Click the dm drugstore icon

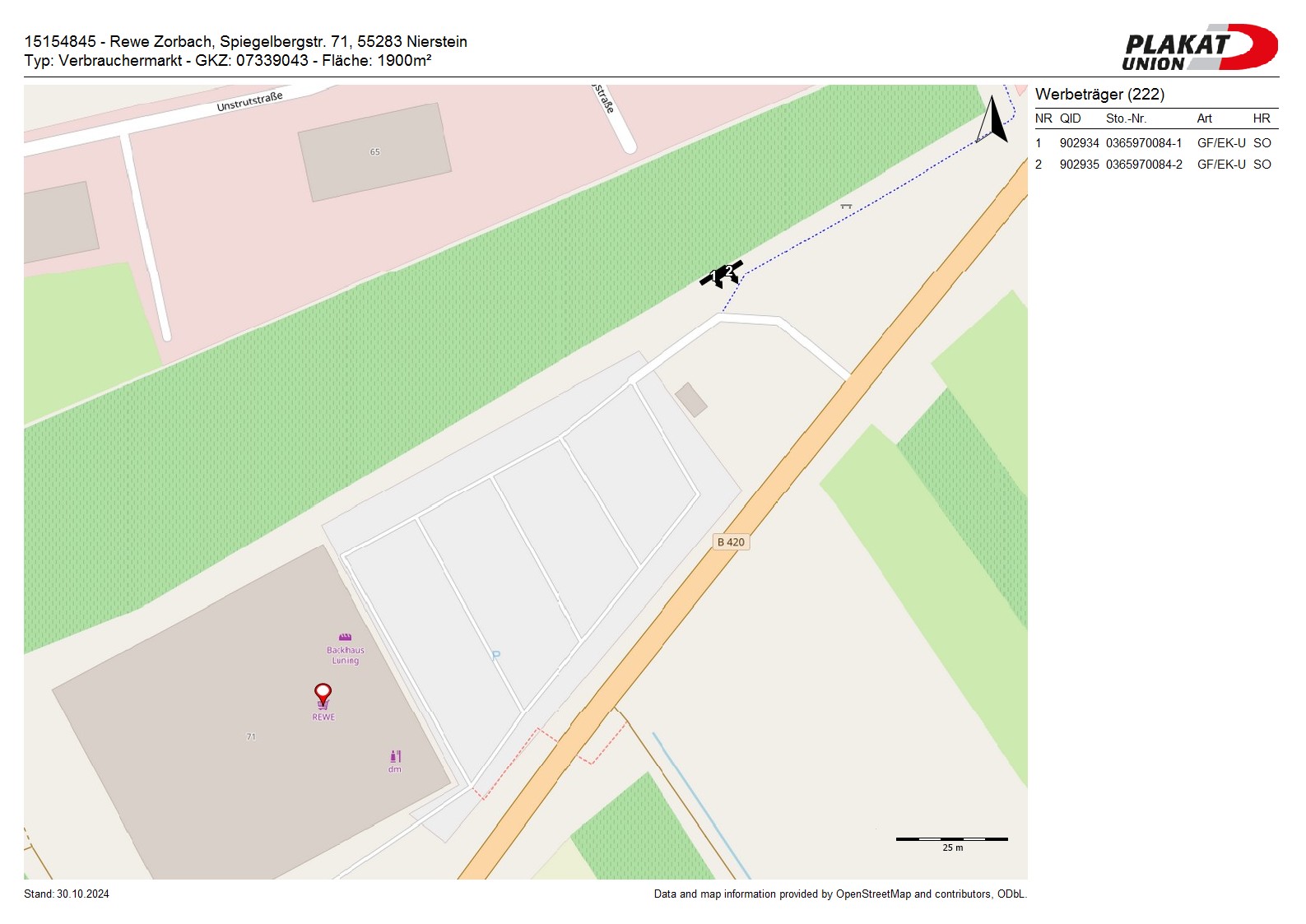coord(395,756)
